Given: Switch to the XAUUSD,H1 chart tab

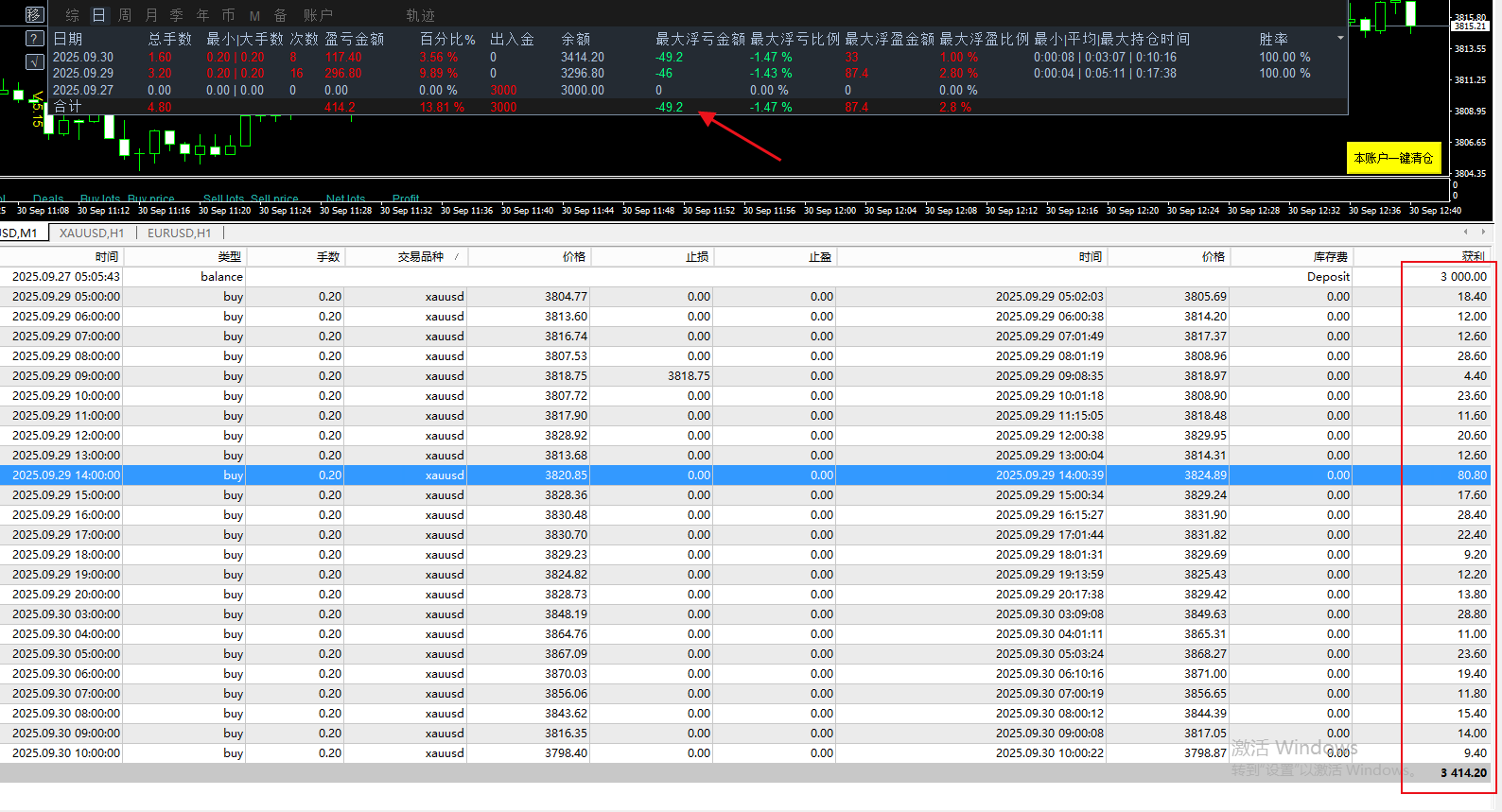Looking at the screenshot, I should pos(92,233).
